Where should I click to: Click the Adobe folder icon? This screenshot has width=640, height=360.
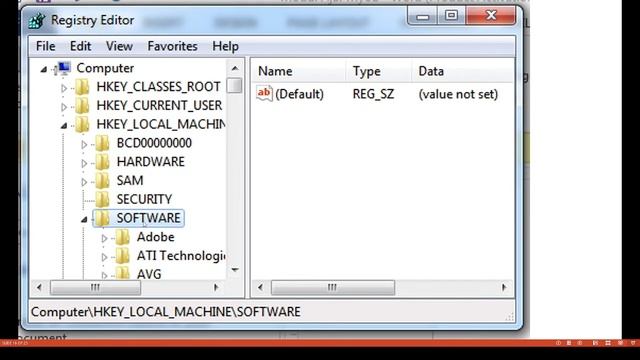pyautogui.click(x=122, y=237)
